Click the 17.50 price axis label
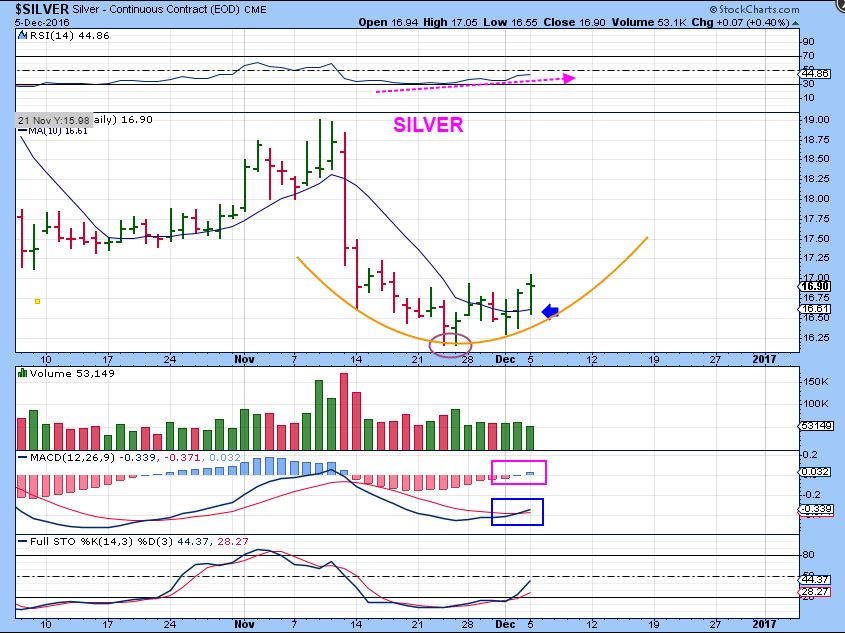 [x=816, y=239]
